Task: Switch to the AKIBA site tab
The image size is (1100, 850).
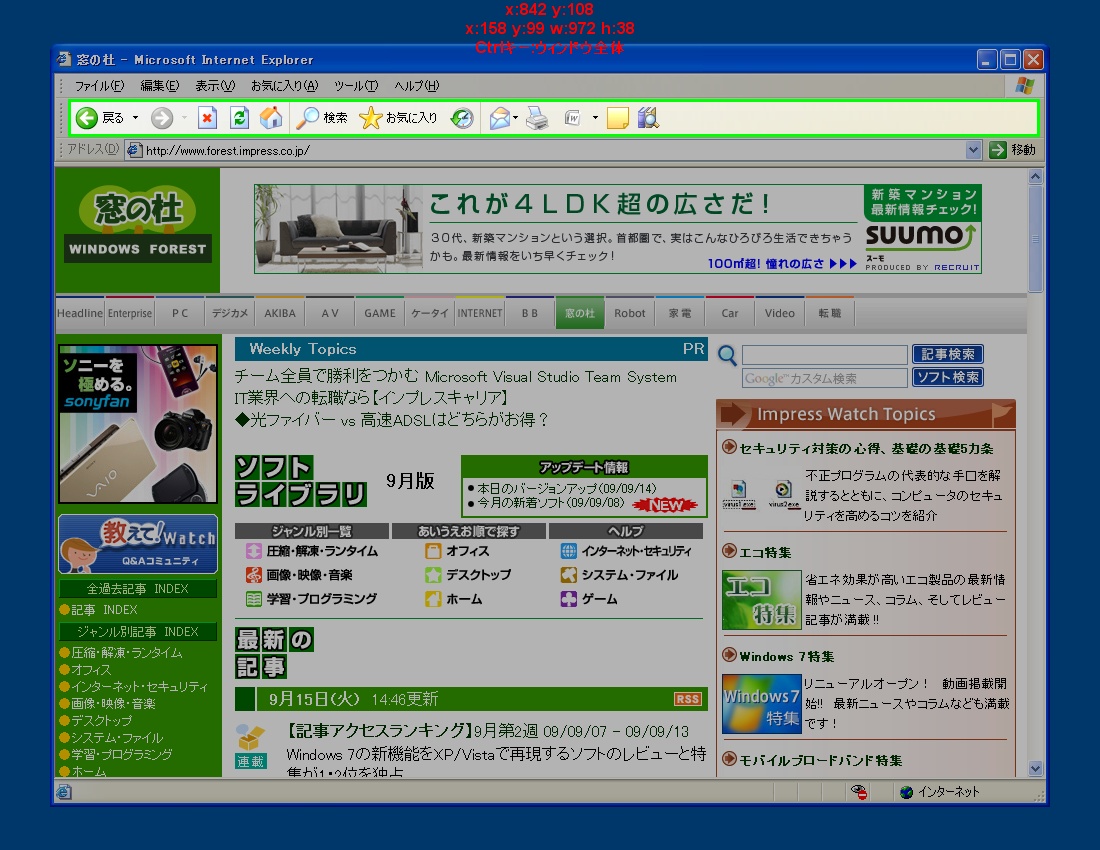Action: tap(280, 313)
